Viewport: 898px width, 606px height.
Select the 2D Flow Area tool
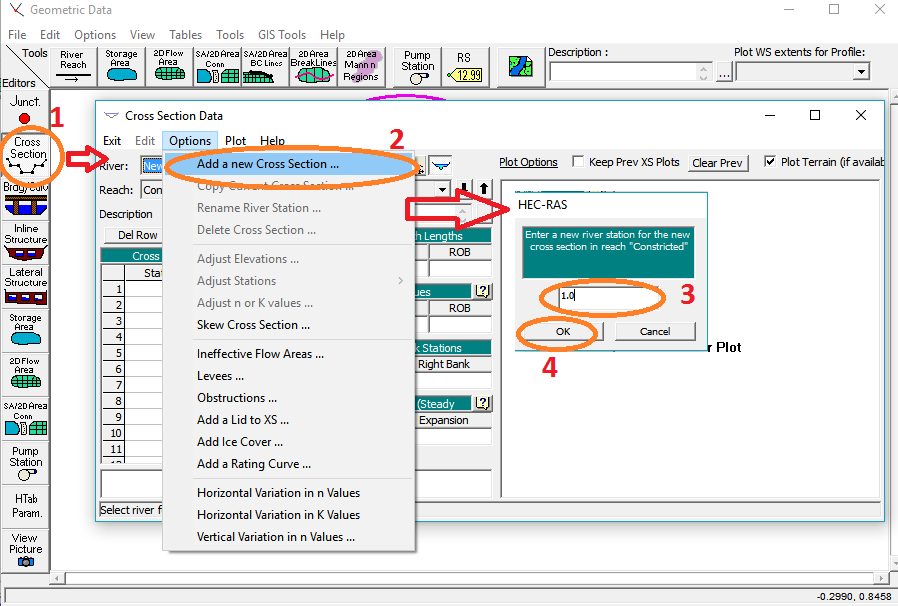tap(167, 63)
